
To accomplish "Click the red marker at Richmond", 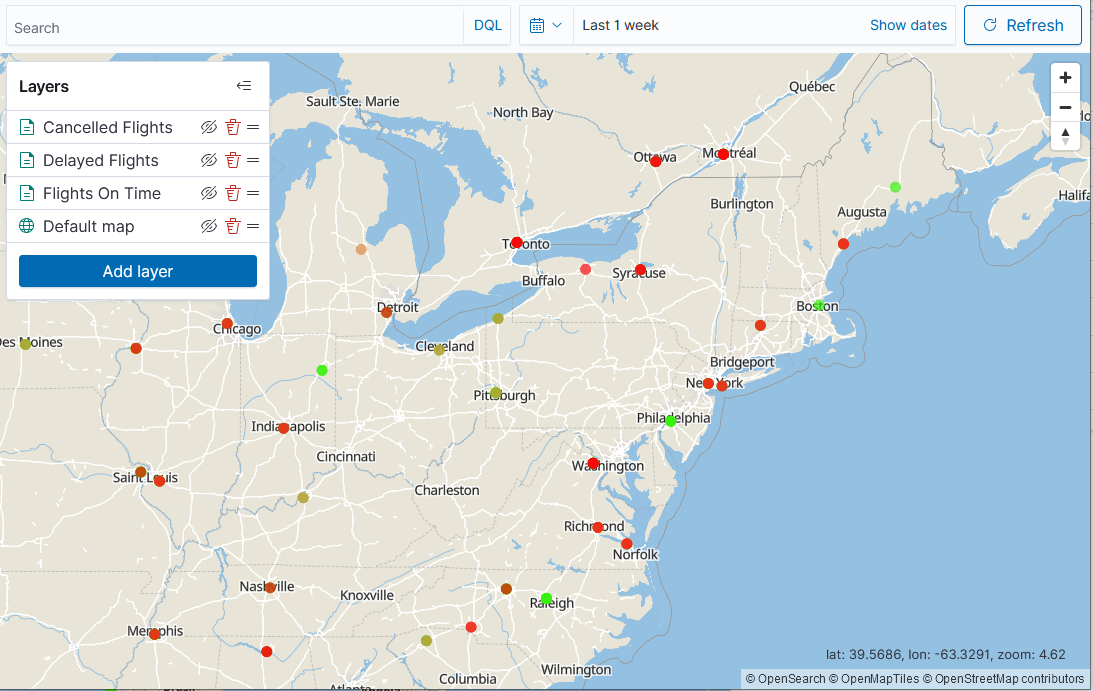I will click(x=597, y=528).
